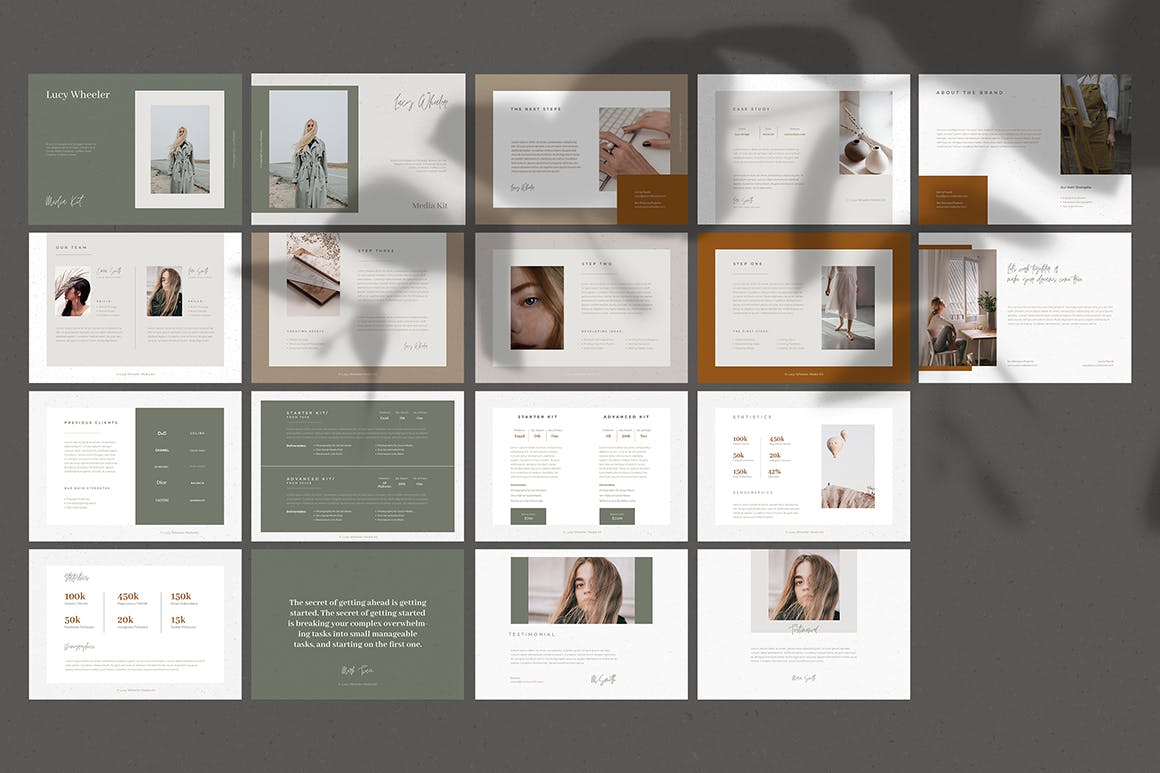Open The Next Steps slide
This screenshot has width=1160, height=773.
[581, 149]
